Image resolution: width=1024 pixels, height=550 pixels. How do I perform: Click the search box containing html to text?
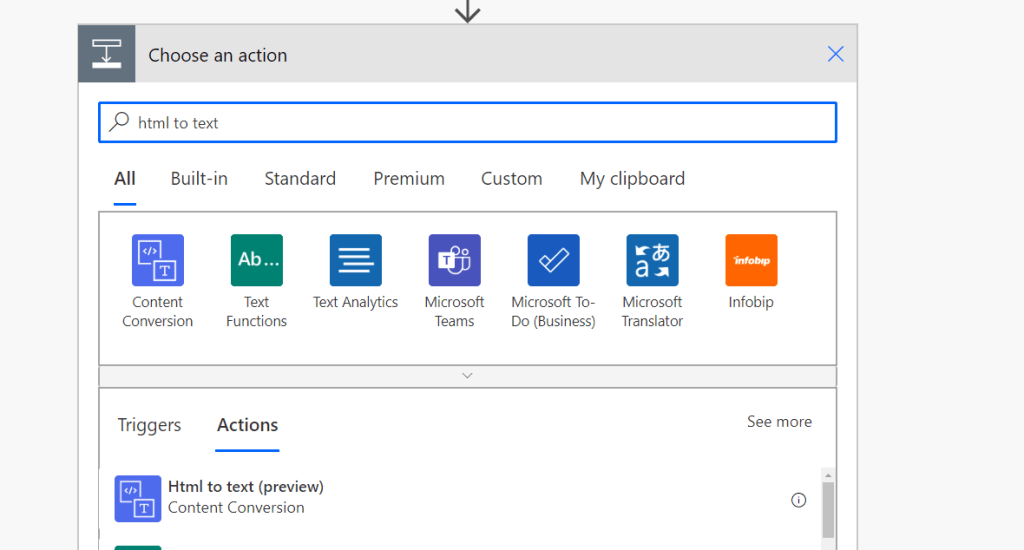pyautogui.click(x=467, y=123)
